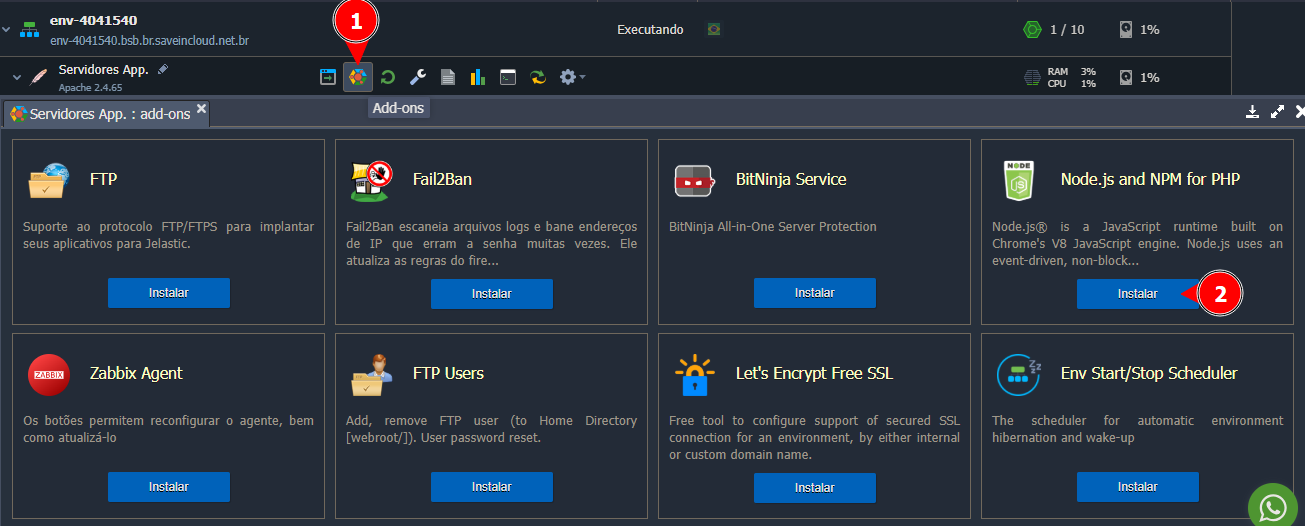Open the env-4041540.bsb.br.saveincloud.net.br link
The width and height of the screenshot is (1305, 526).
(x=149, y=41)
